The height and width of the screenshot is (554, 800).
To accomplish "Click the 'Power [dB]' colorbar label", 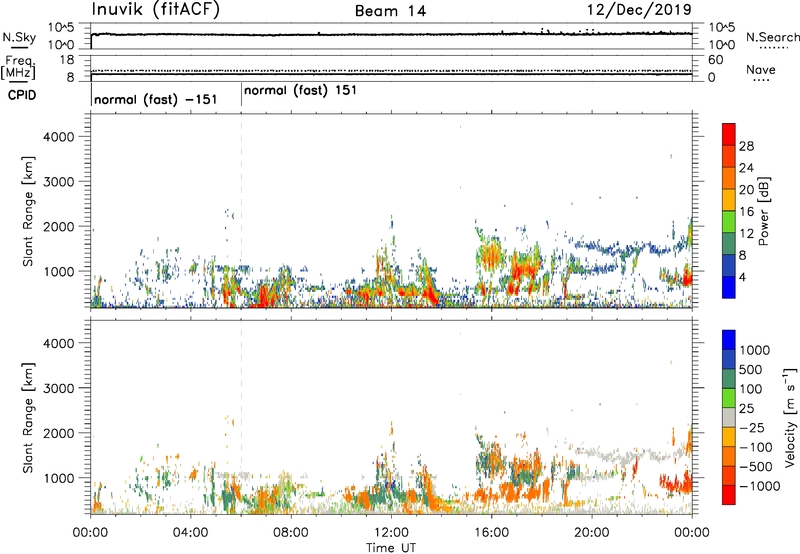I will coord(763,211).
